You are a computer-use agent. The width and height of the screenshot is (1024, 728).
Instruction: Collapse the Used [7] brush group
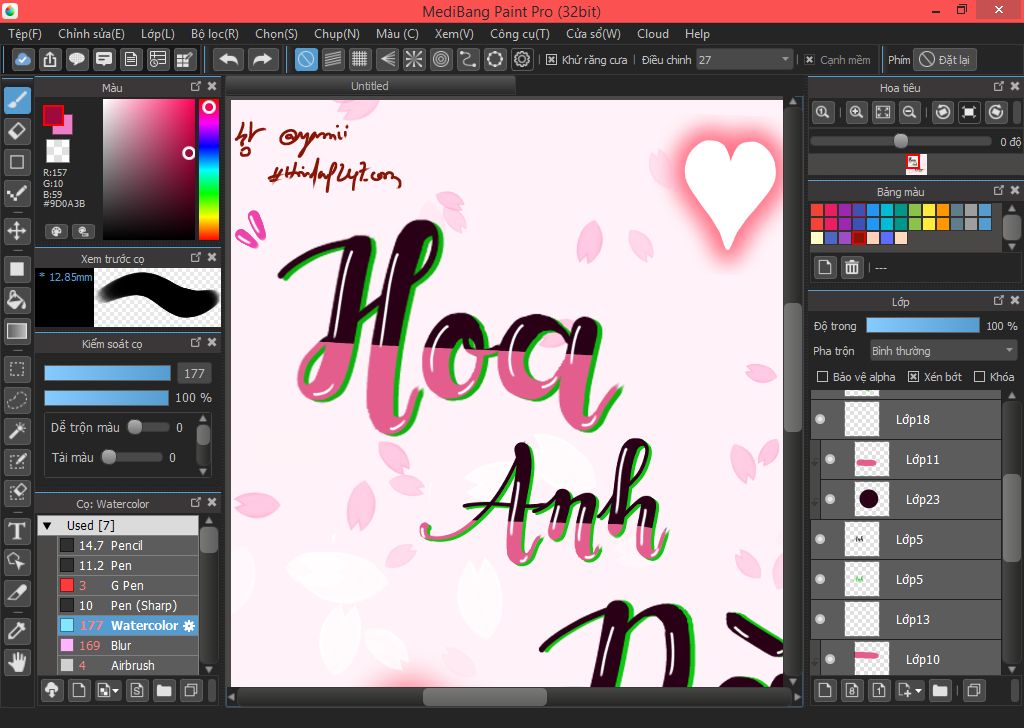click(x=47, y=525)
